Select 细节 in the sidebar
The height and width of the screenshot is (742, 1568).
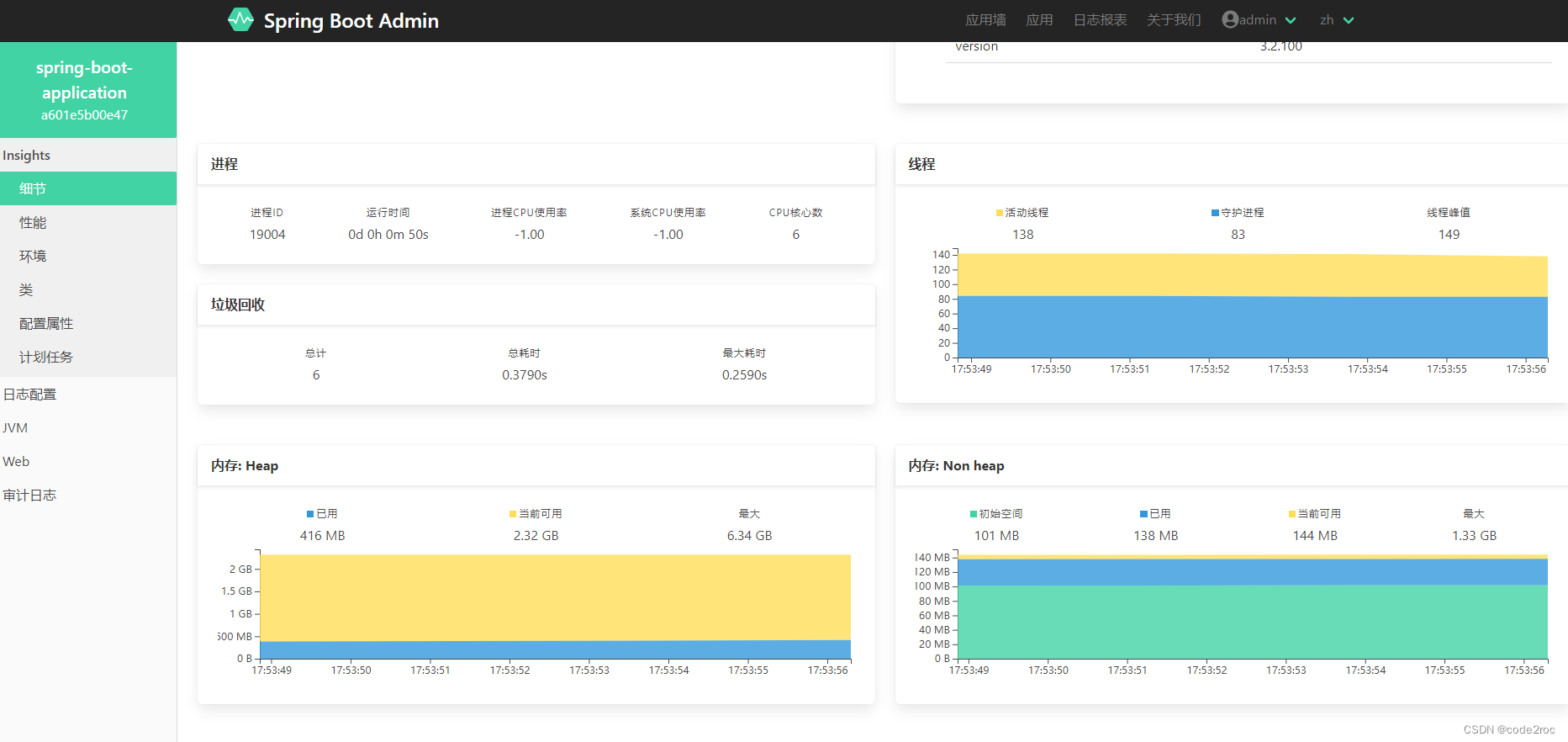(88, 188)
